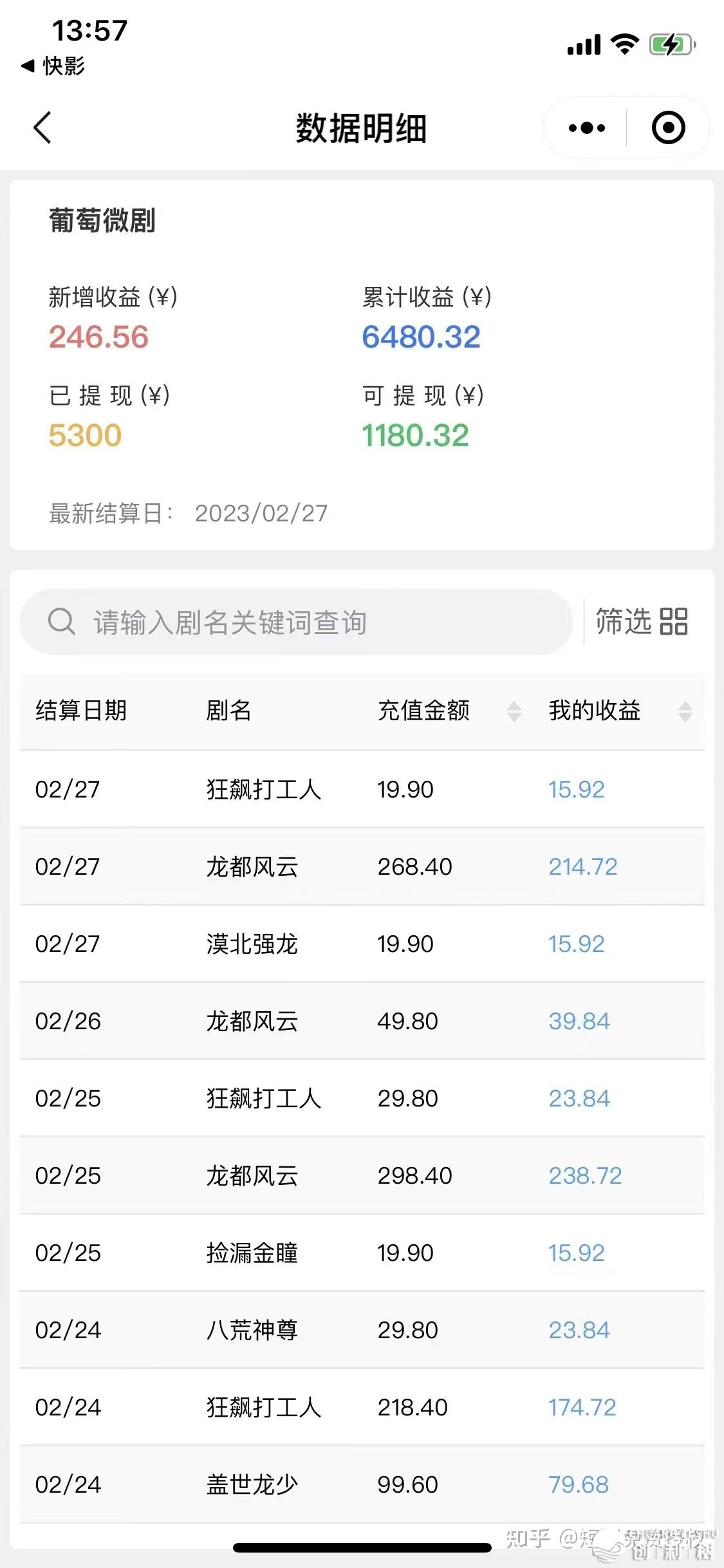
Task: Tap the Wi-Fi status icon
Action: (x=624, y=44)
